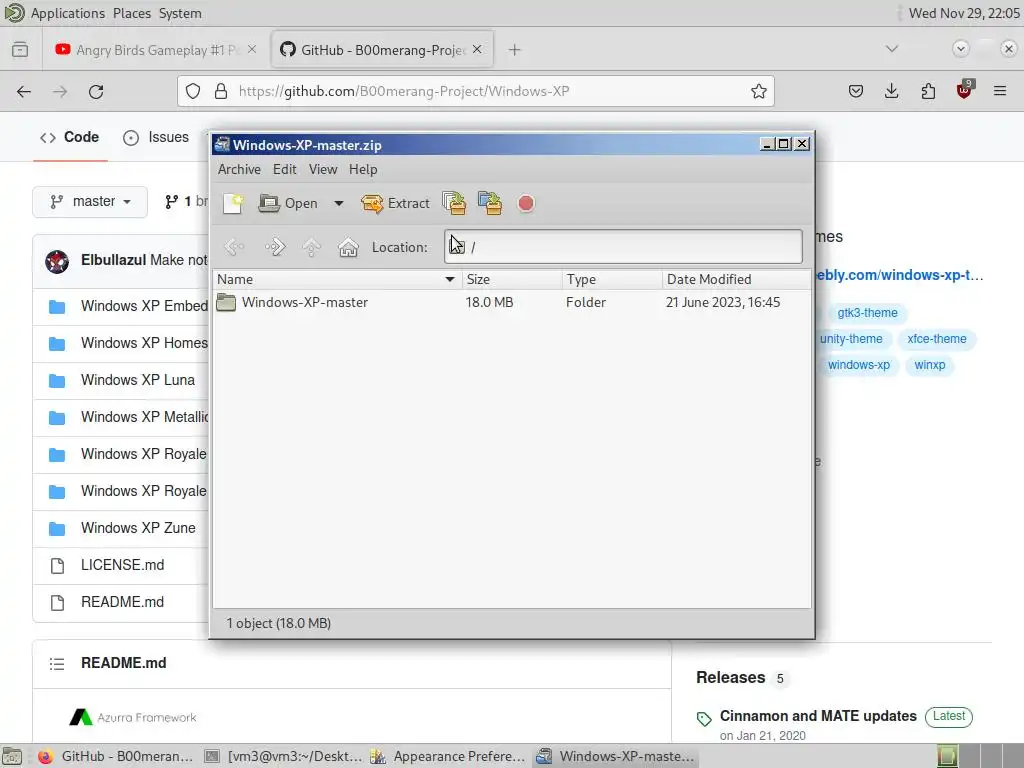Click the unity-theme topic tag
The height and width of the screenshot is (768, 1024).
851,339
